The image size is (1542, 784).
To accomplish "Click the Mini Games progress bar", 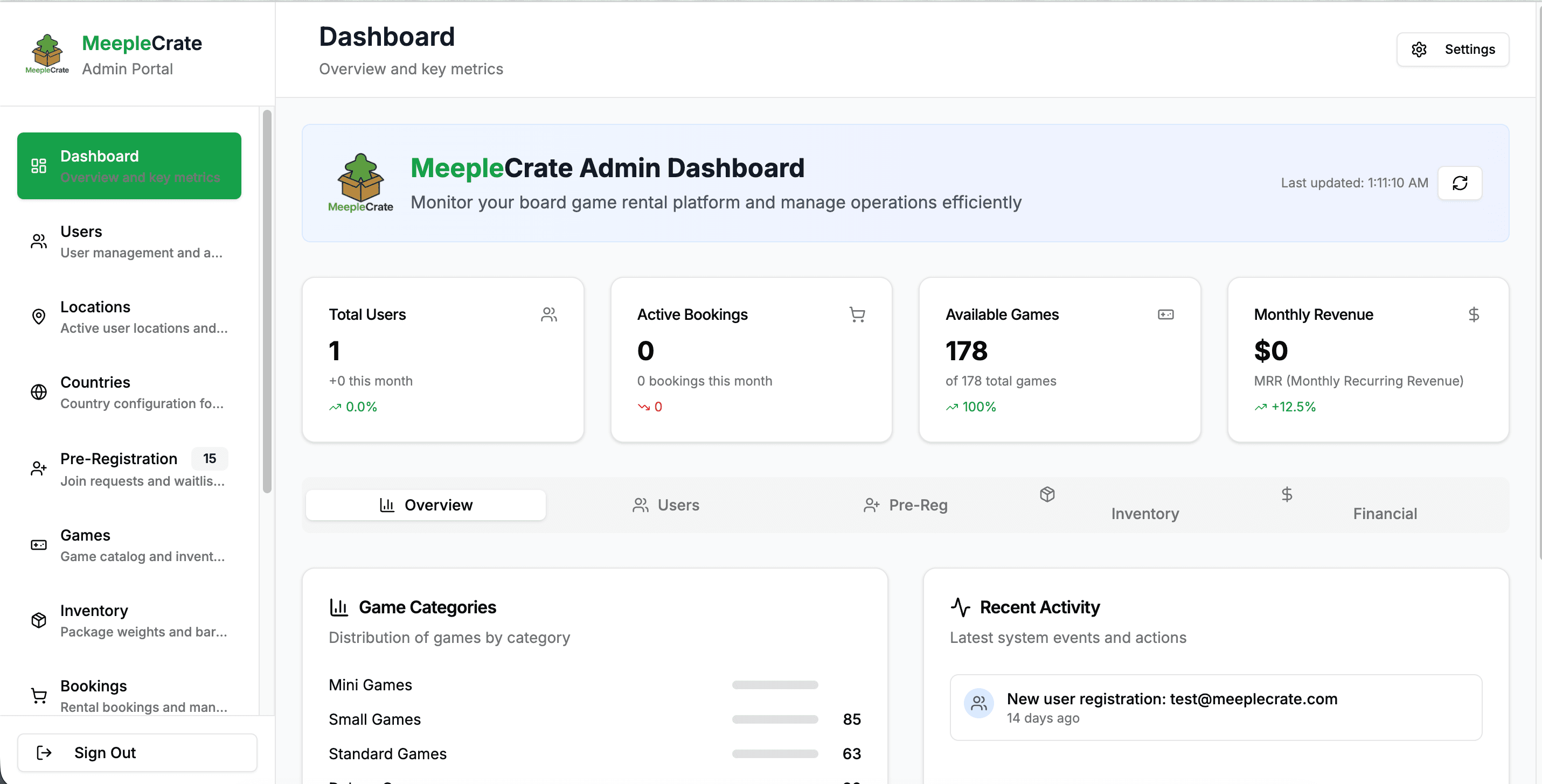I will coord(775,685).
